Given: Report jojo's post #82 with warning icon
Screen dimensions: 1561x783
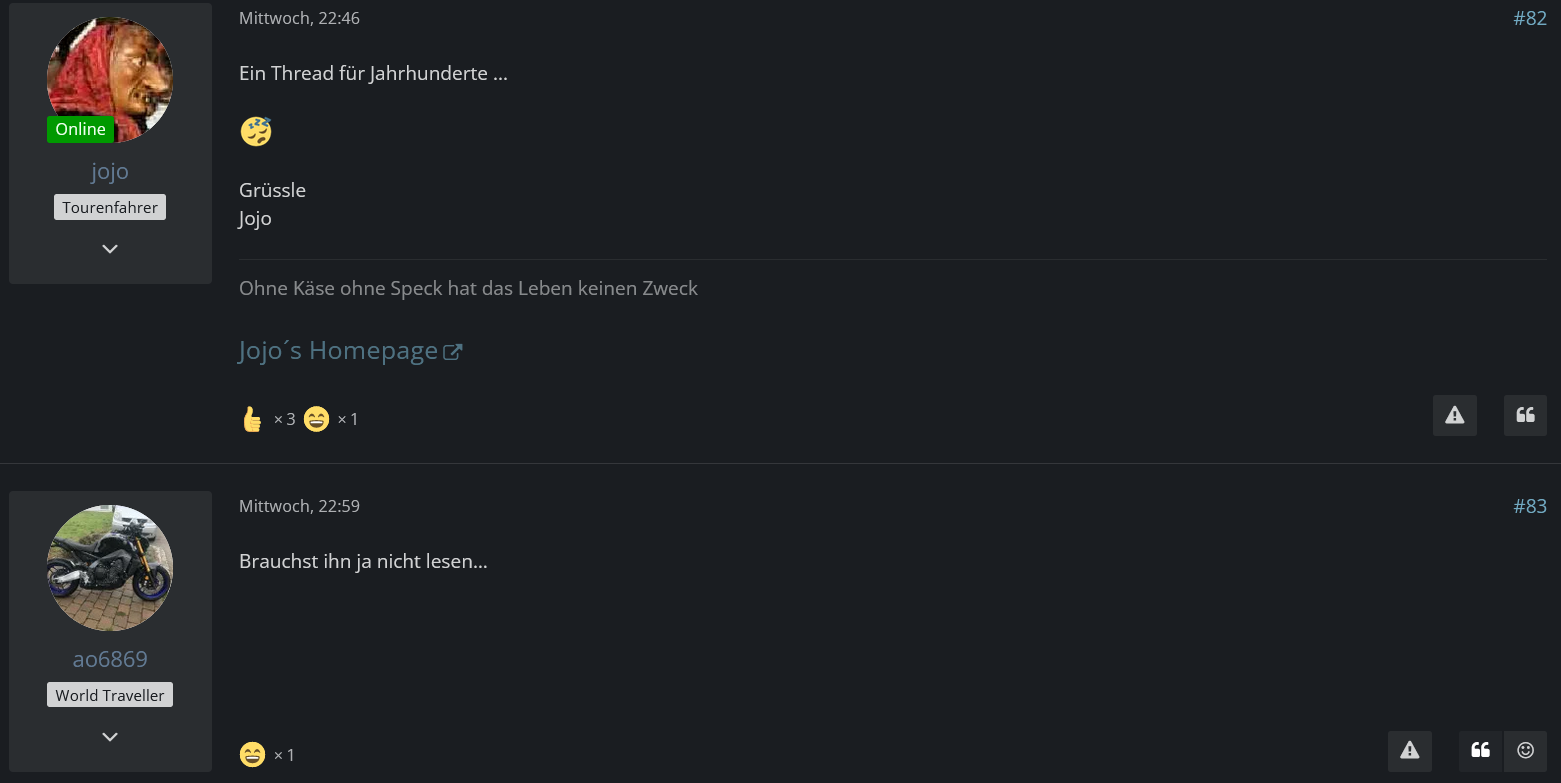Looking at the screenshot, I should [1454, 416].
